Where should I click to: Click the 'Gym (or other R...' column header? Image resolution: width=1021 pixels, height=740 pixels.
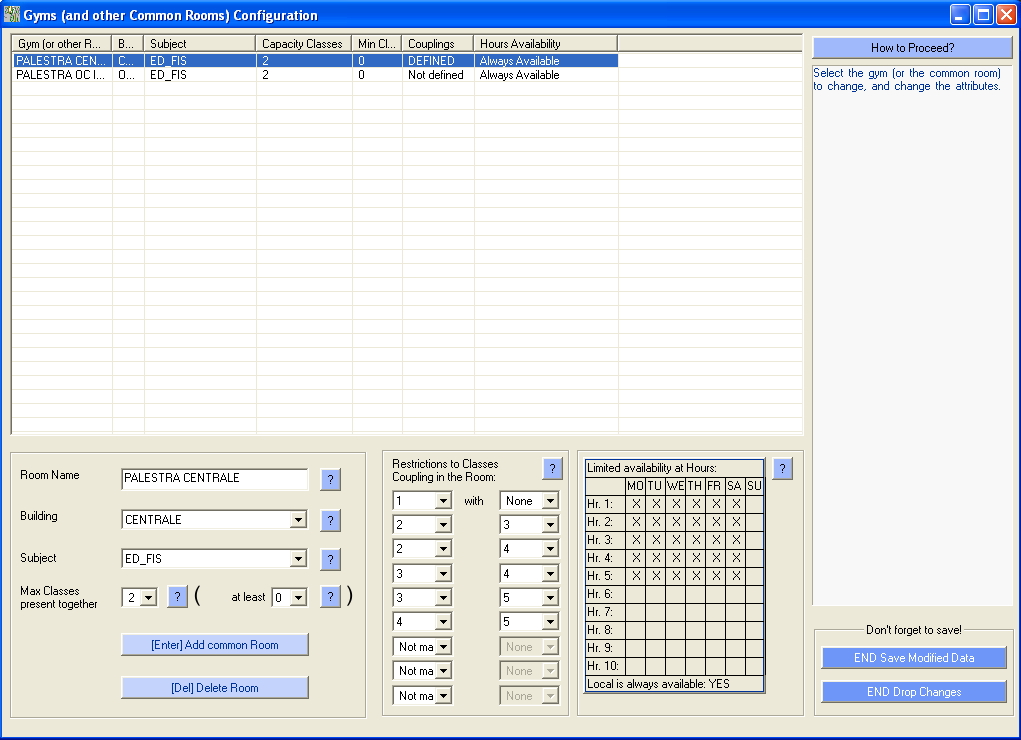(x=62, y=44)
